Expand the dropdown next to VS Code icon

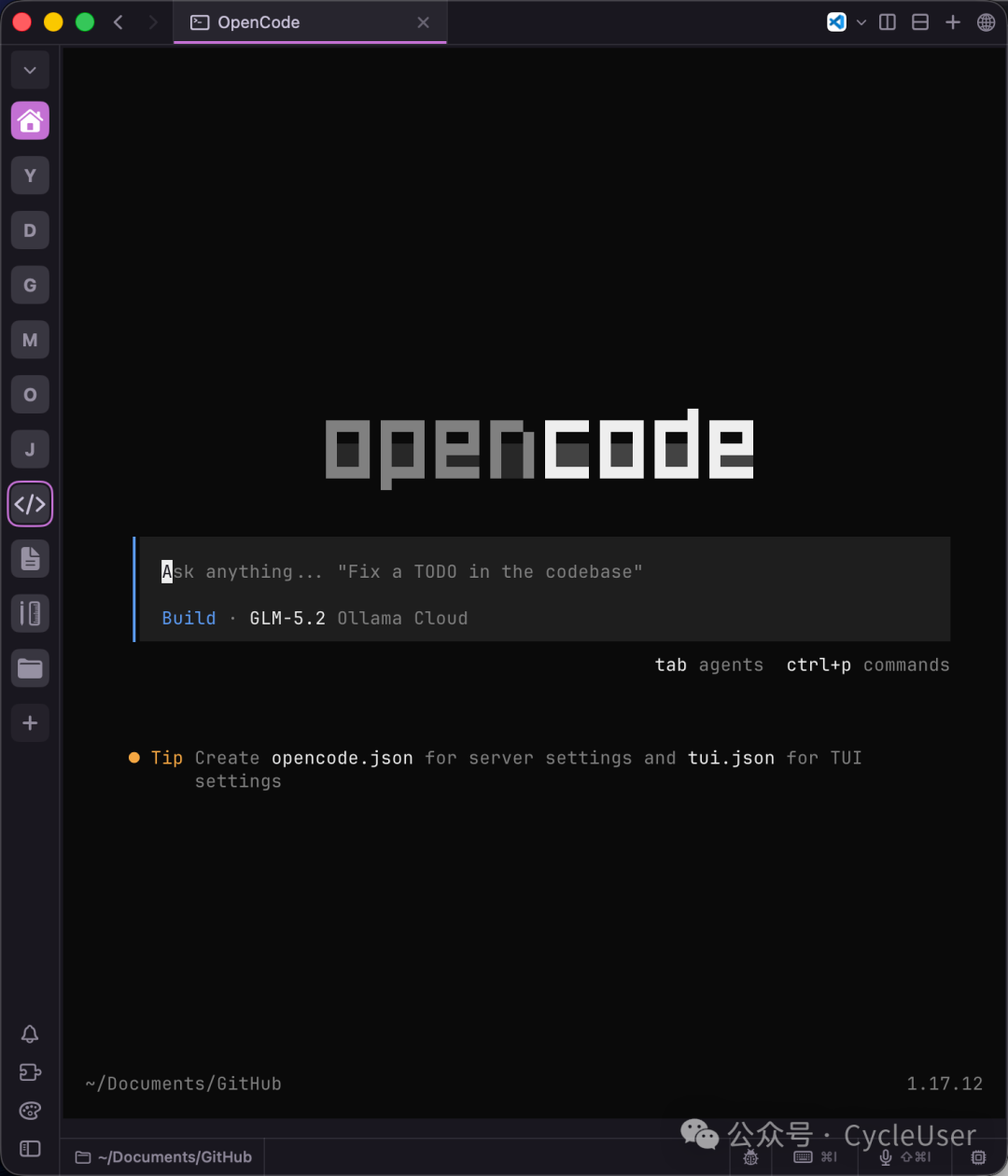[x=861, y=22]
